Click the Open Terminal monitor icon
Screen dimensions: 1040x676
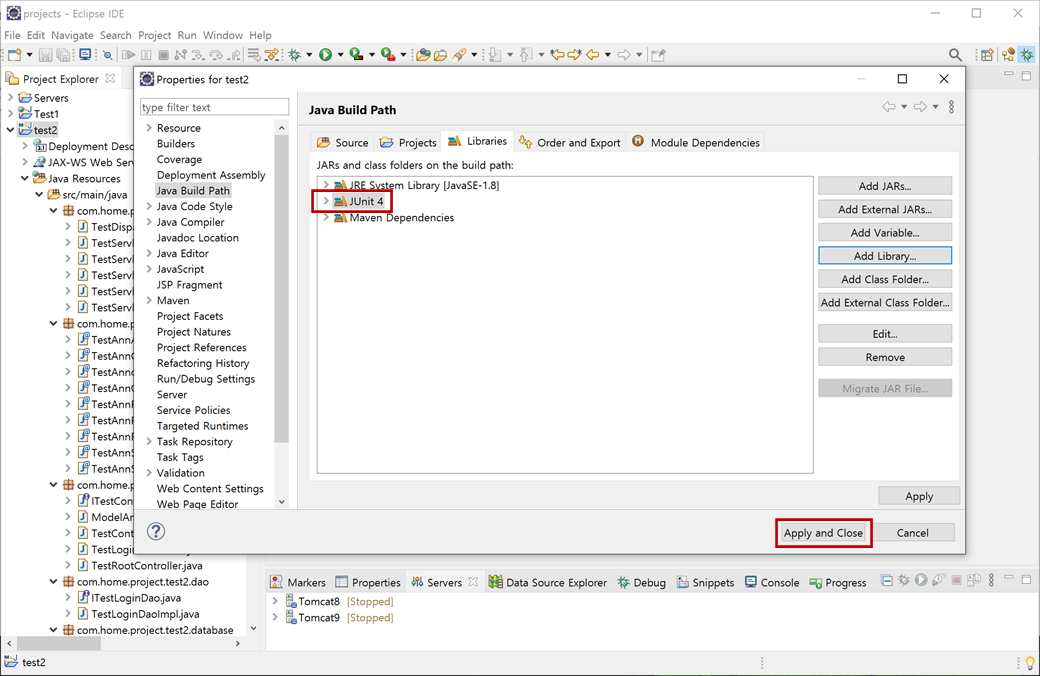(86, 54)
